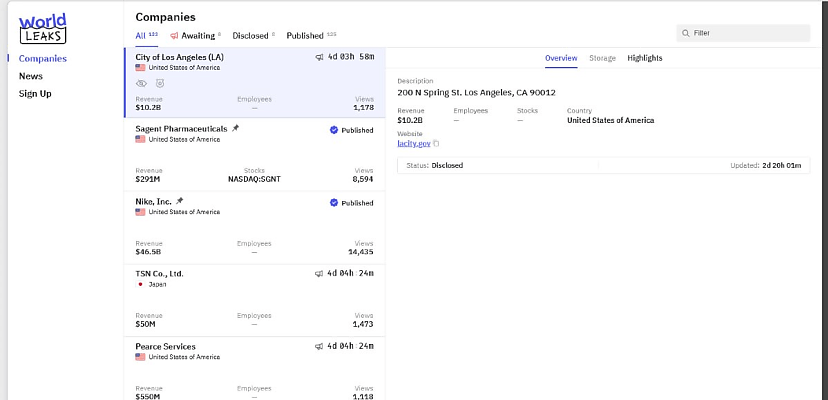The width and height of the screenshot is (828, 400).
Task: Click the Country value United States of America
Action: coord(610,120)
